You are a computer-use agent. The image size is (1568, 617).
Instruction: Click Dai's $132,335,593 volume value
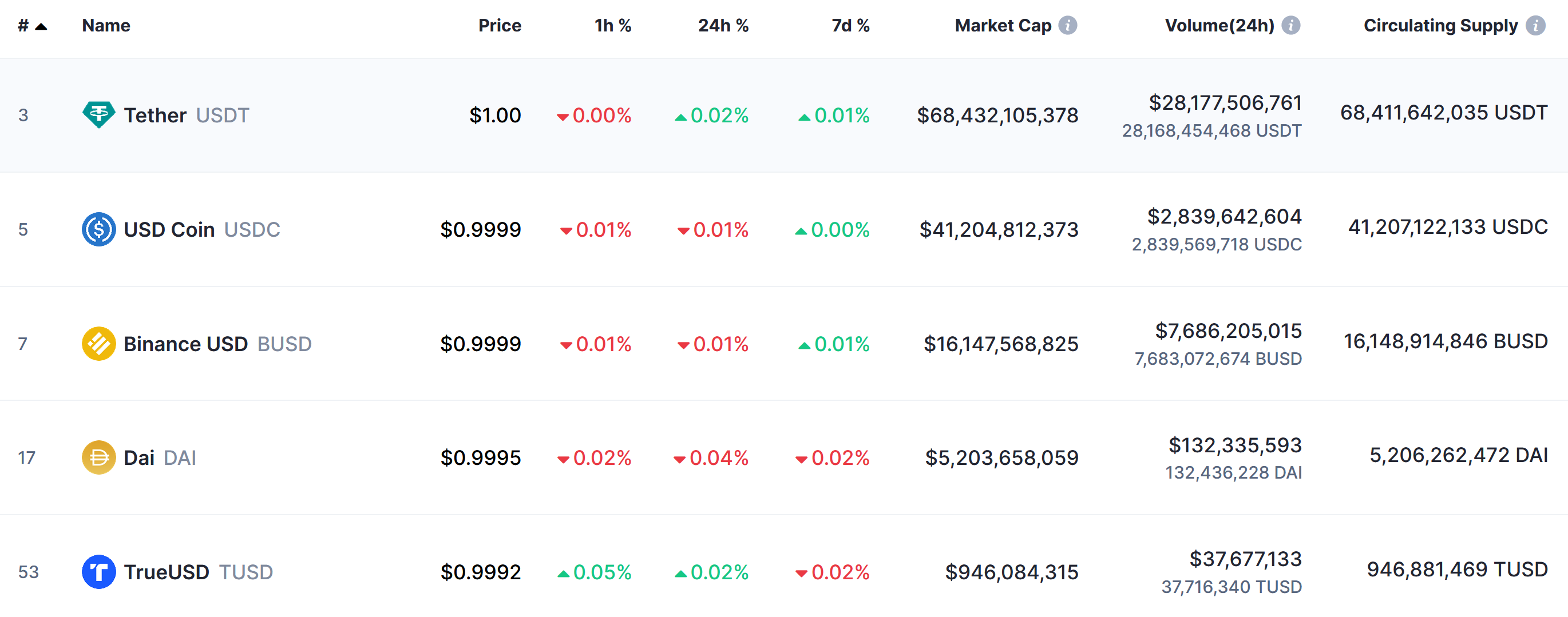(1234, 445)
